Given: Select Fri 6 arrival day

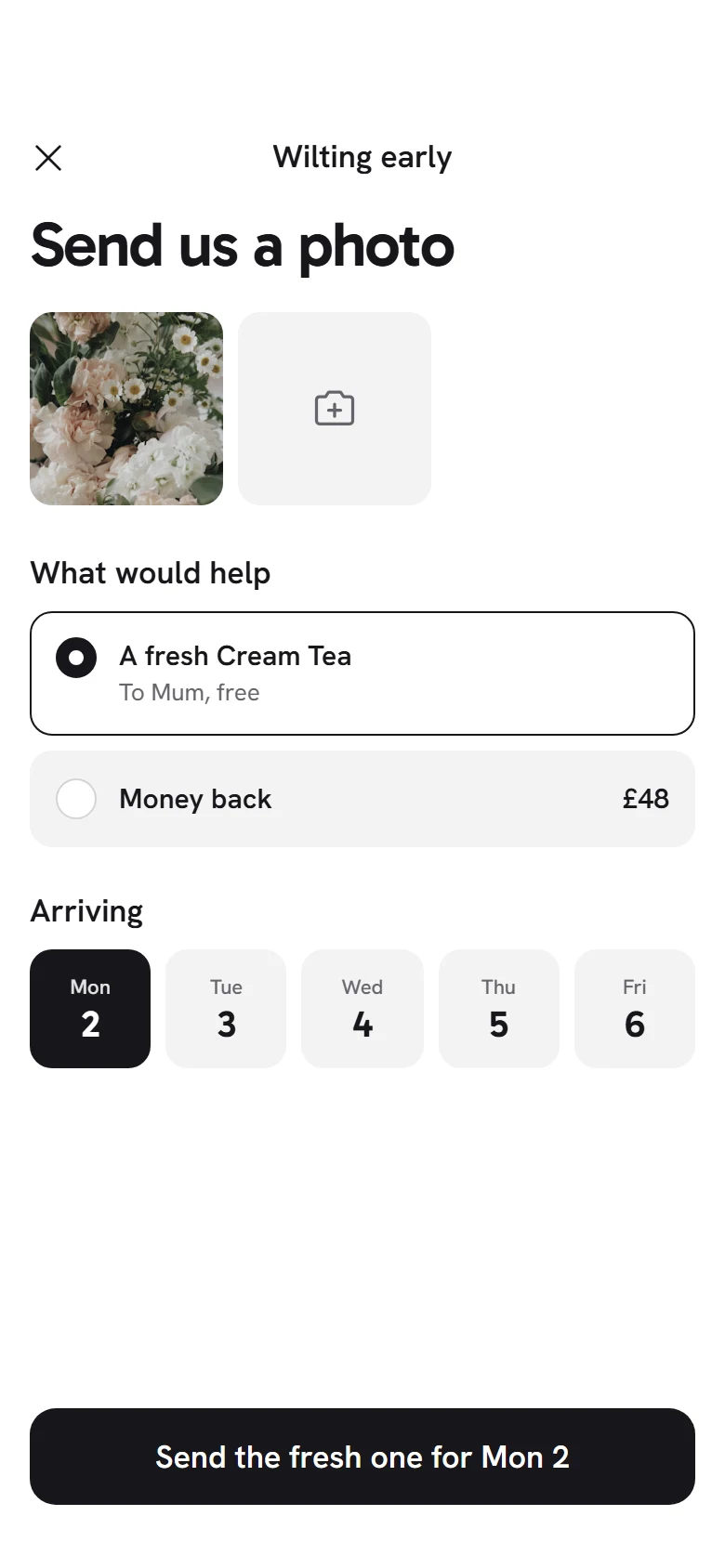Looking at the screenshot, I should [635, 1009].
